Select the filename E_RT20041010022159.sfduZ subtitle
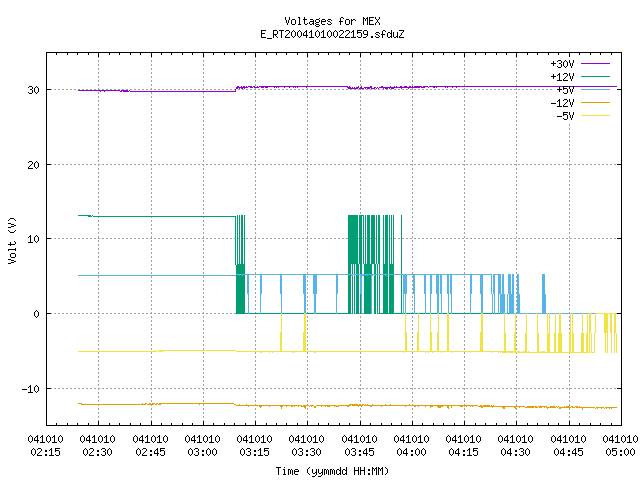 tap(332, 34)
